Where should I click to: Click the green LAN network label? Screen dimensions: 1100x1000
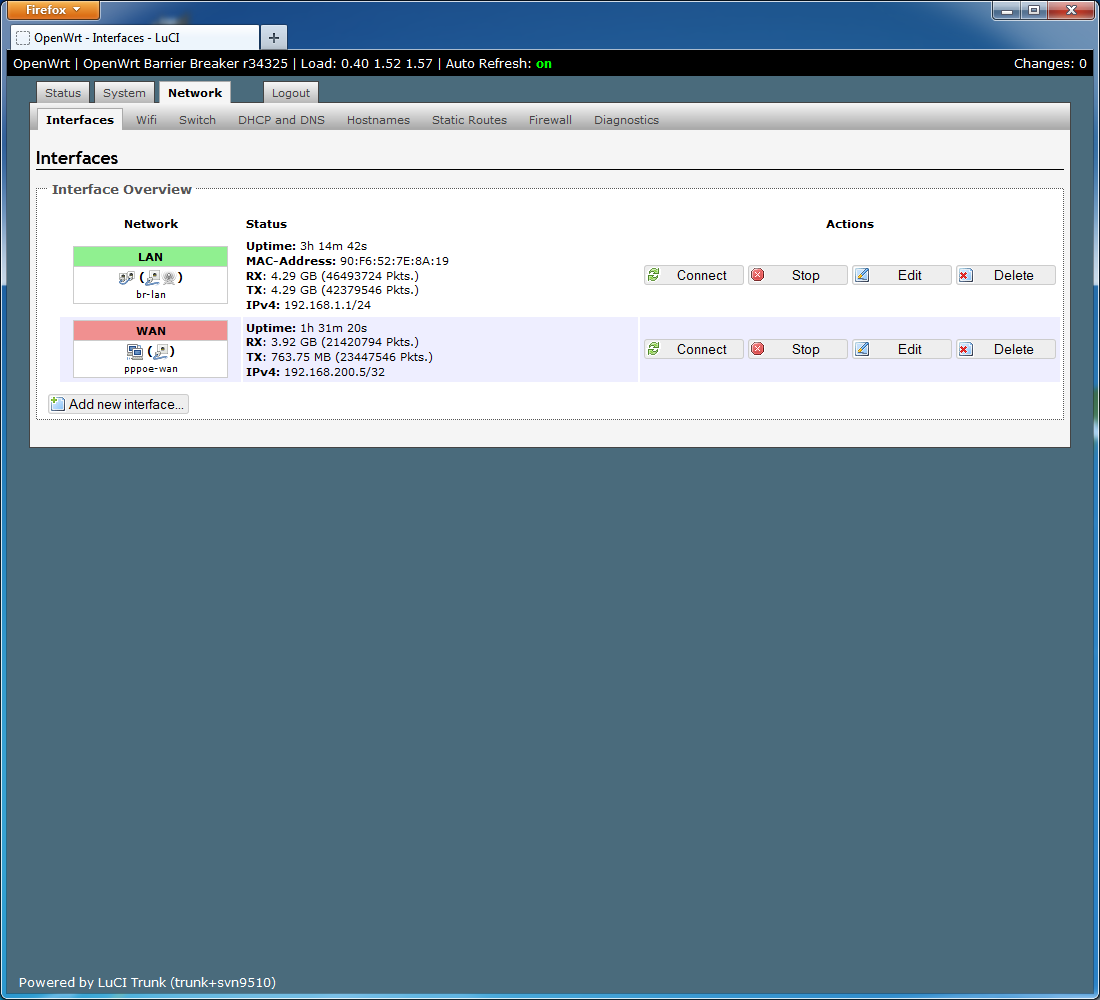click(150, 257)
